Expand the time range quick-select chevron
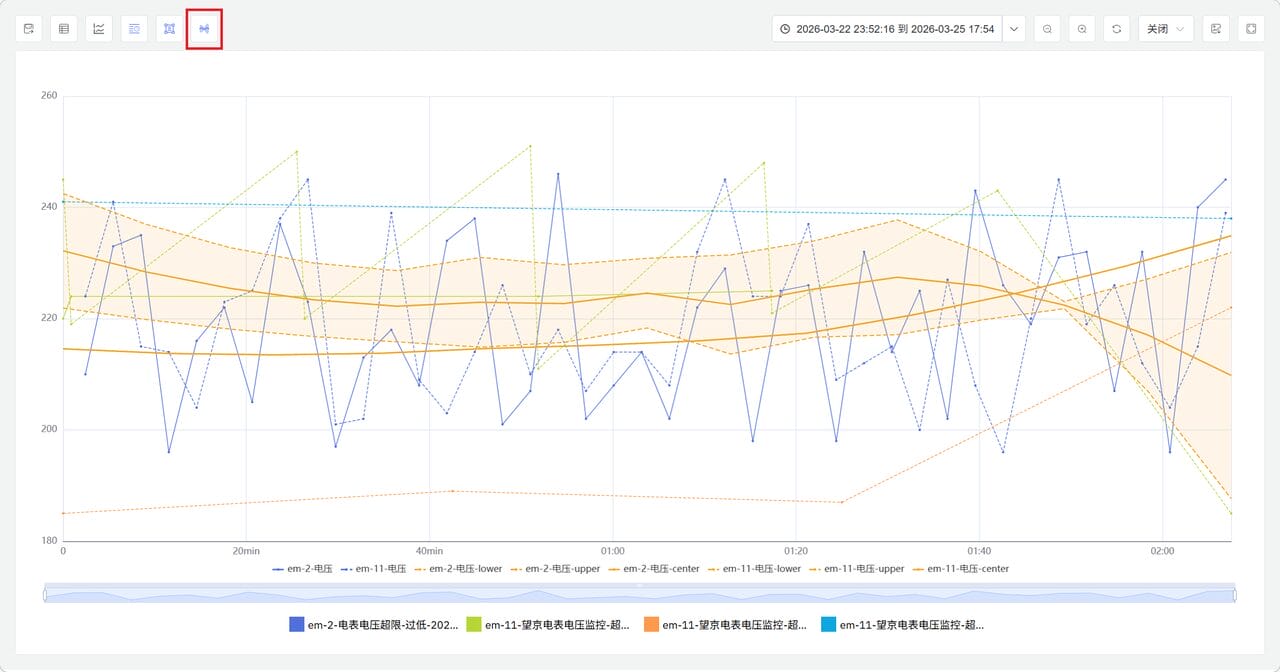 coord(1014,29)
